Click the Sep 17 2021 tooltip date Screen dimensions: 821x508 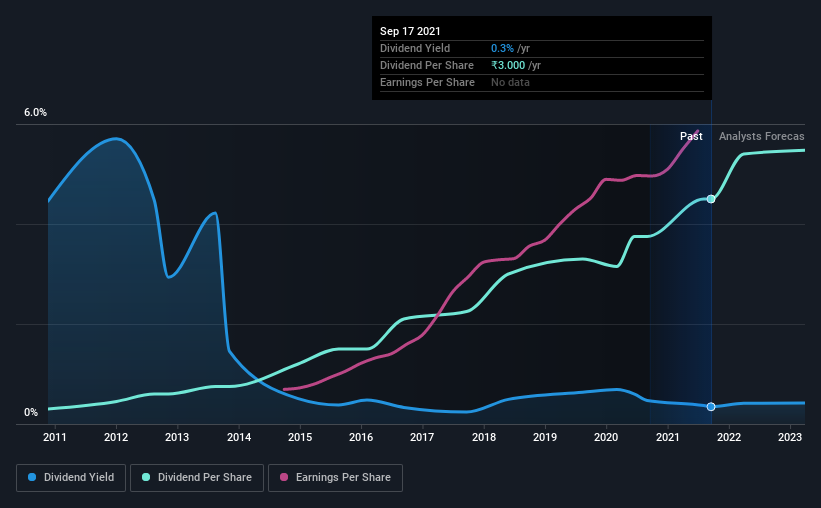(410, 31)
